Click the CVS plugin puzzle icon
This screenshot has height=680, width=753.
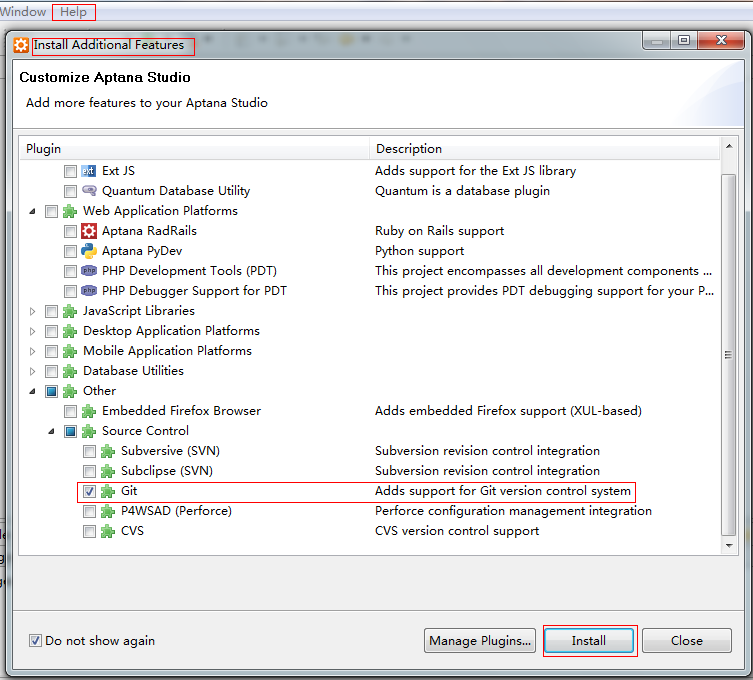[x=108, y=531]
